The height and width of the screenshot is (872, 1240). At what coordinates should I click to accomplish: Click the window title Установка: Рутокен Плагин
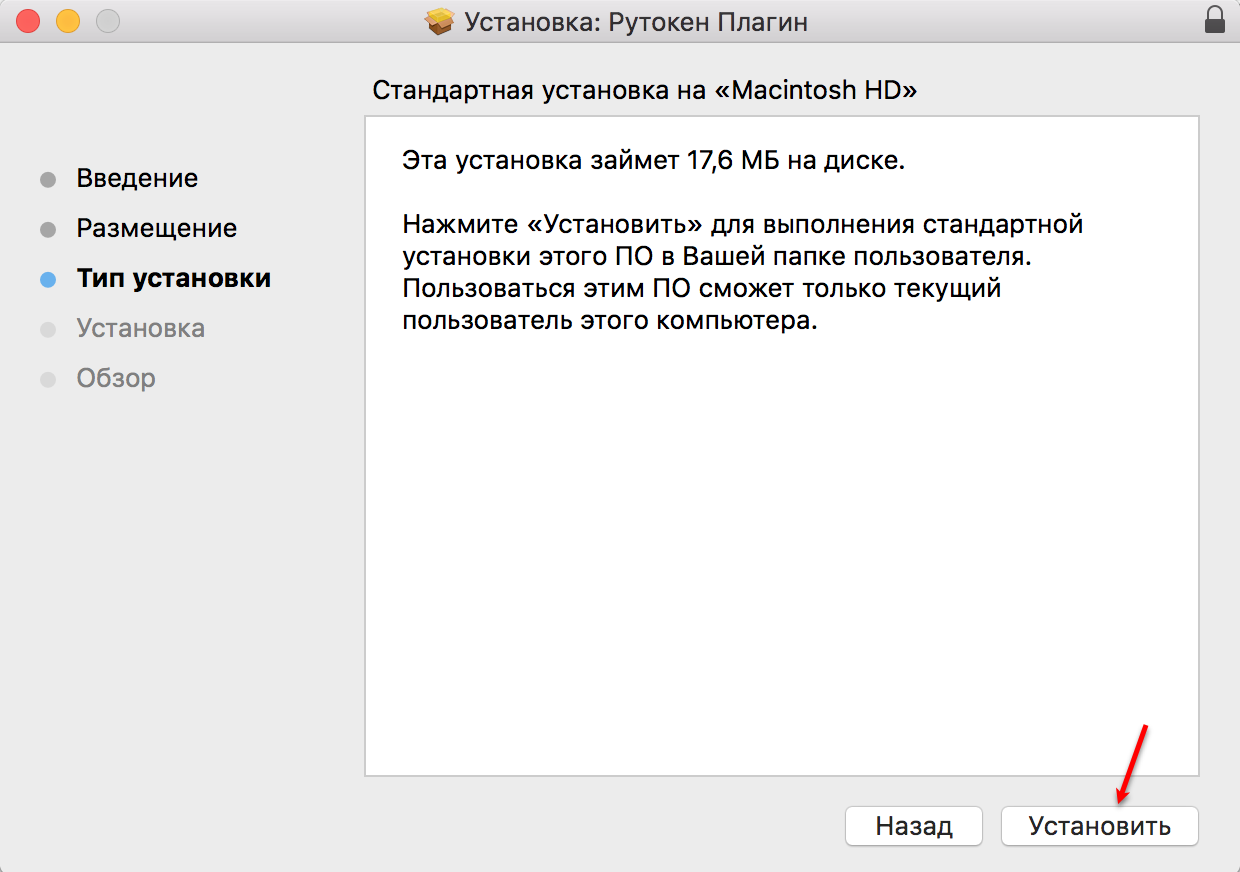point(635,21)
